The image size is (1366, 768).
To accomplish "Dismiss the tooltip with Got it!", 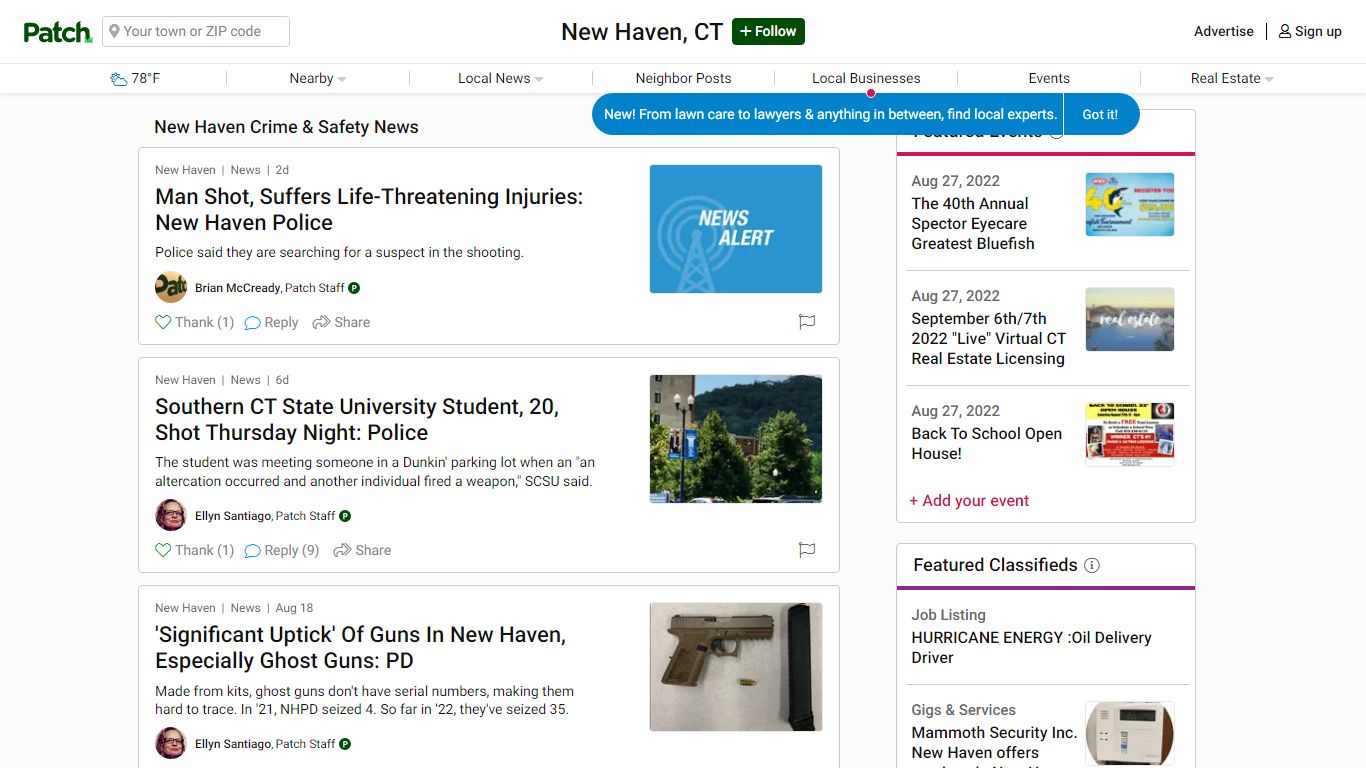I will [x=1100, y=114].
